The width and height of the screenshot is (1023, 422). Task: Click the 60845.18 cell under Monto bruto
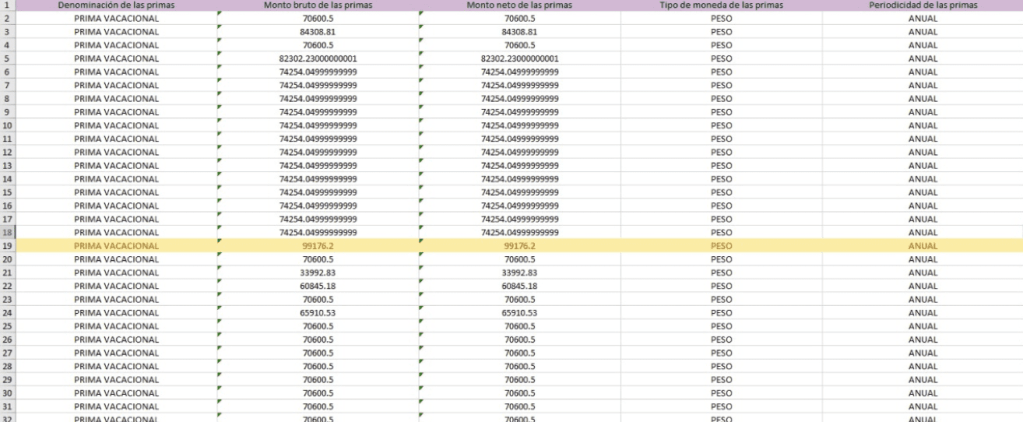click(x=317, y=286)
